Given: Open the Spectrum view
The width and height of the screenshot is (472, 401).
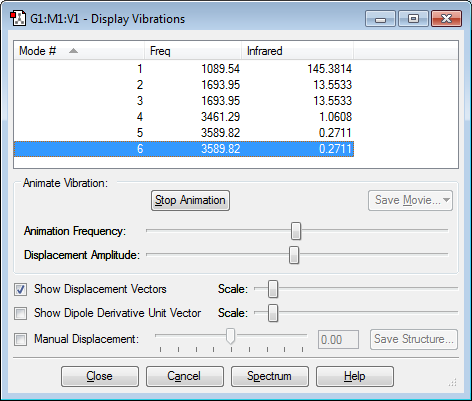Looking at the screenshot, I should point(270,376).
